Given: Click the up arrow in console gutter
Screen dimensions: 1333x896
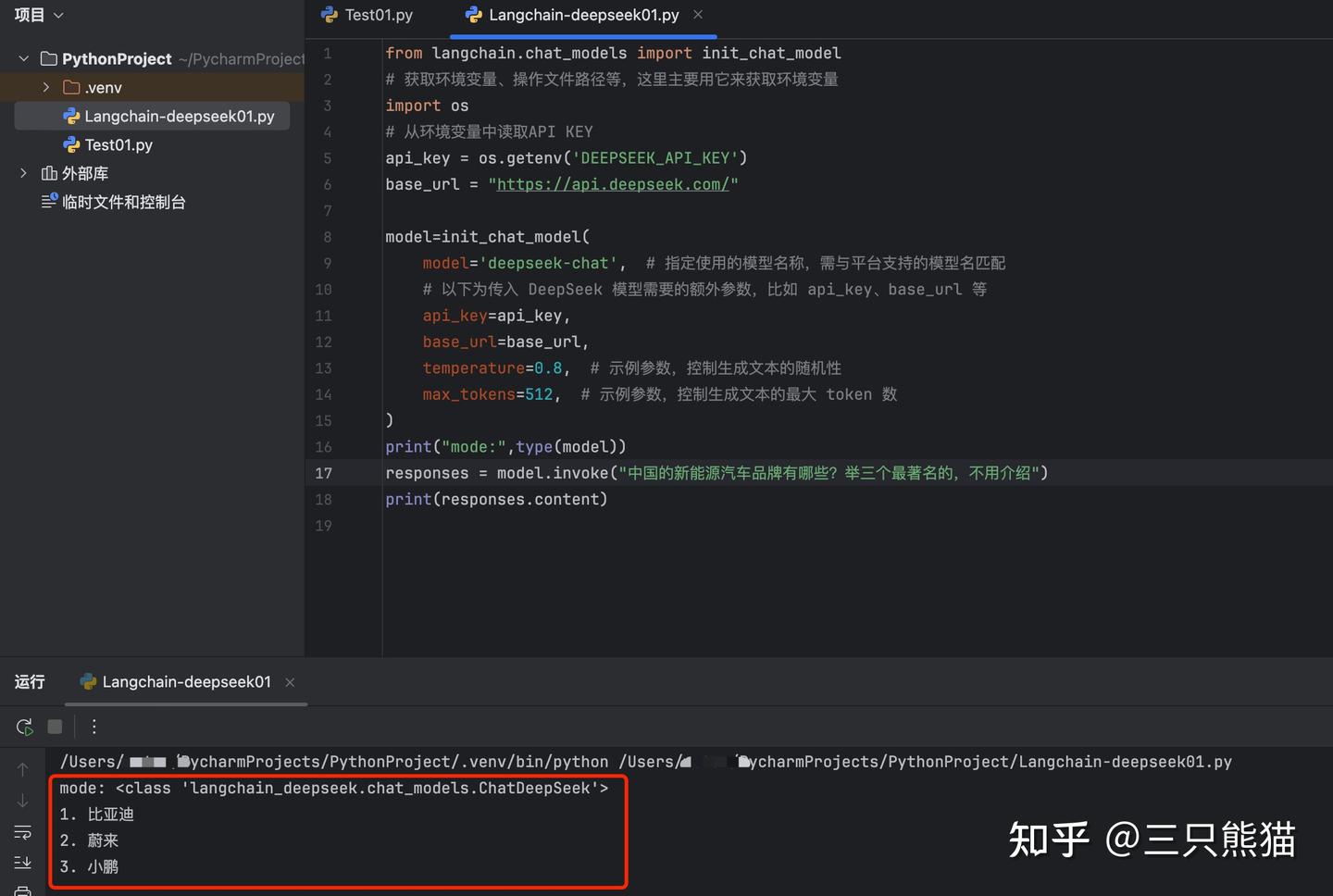Looking at the screenshot, I should [23, 768].
